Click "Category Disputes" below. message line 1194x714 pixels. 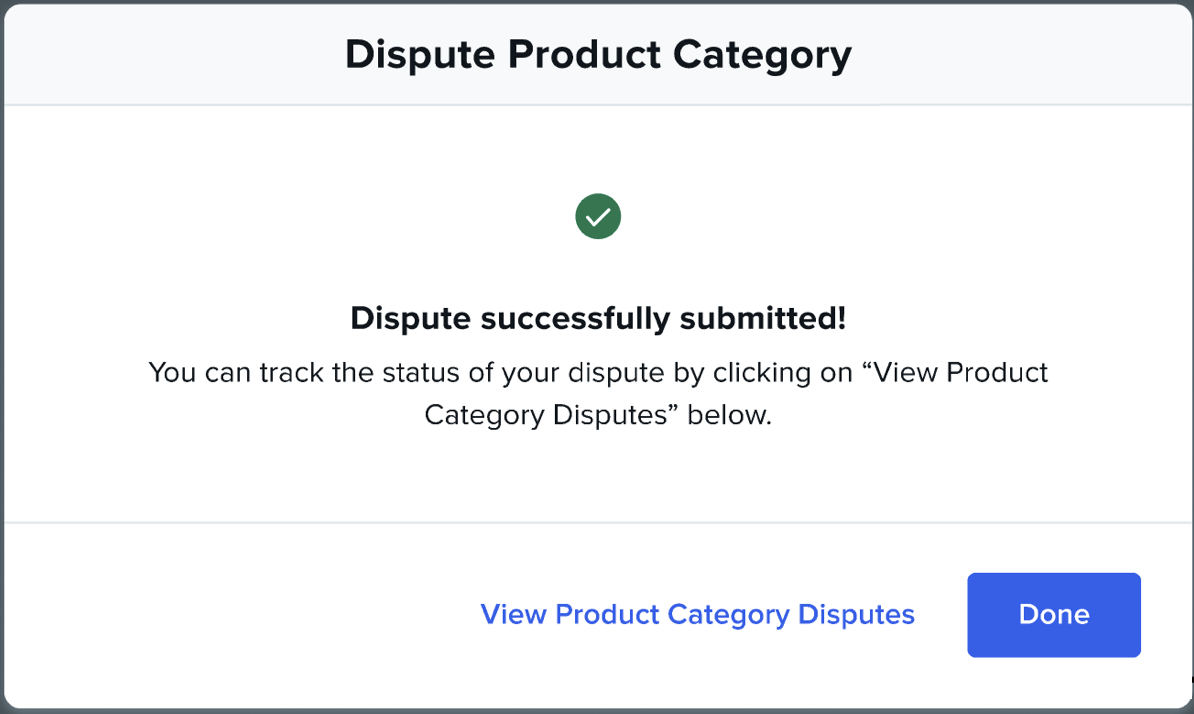(x=598, y=415)
